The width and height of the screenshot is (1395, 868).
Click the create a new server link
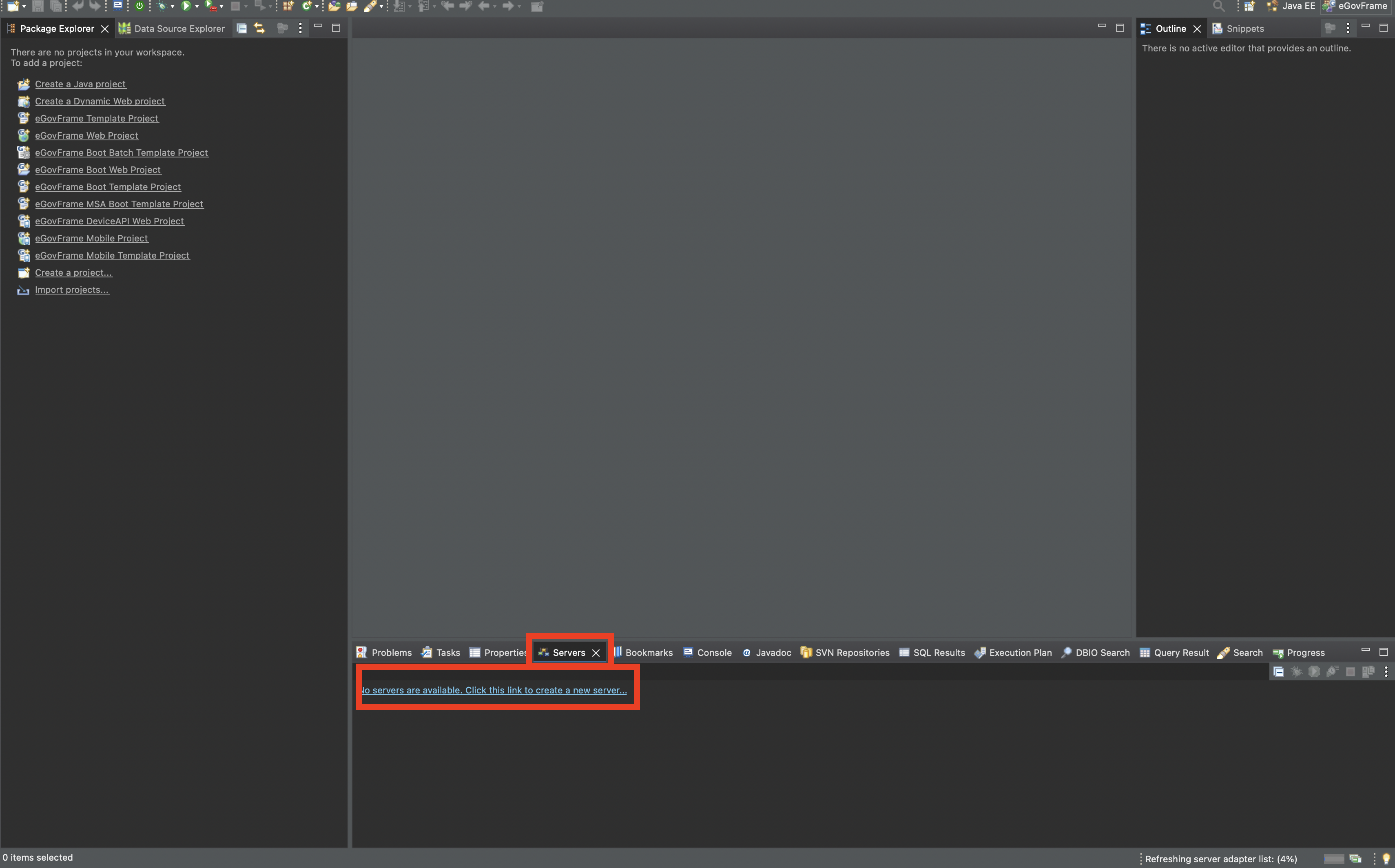[494, 690]
